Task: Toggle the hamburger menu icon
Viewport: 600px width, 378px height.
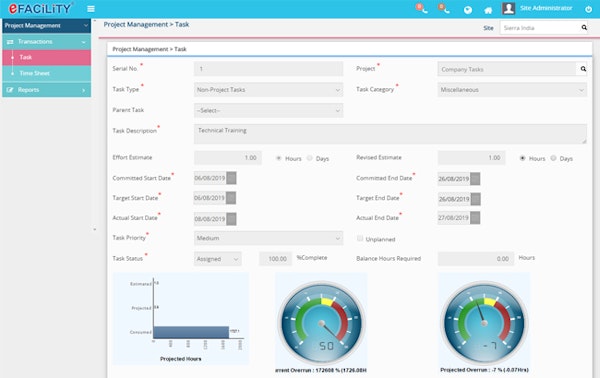Action: [91, 9]
